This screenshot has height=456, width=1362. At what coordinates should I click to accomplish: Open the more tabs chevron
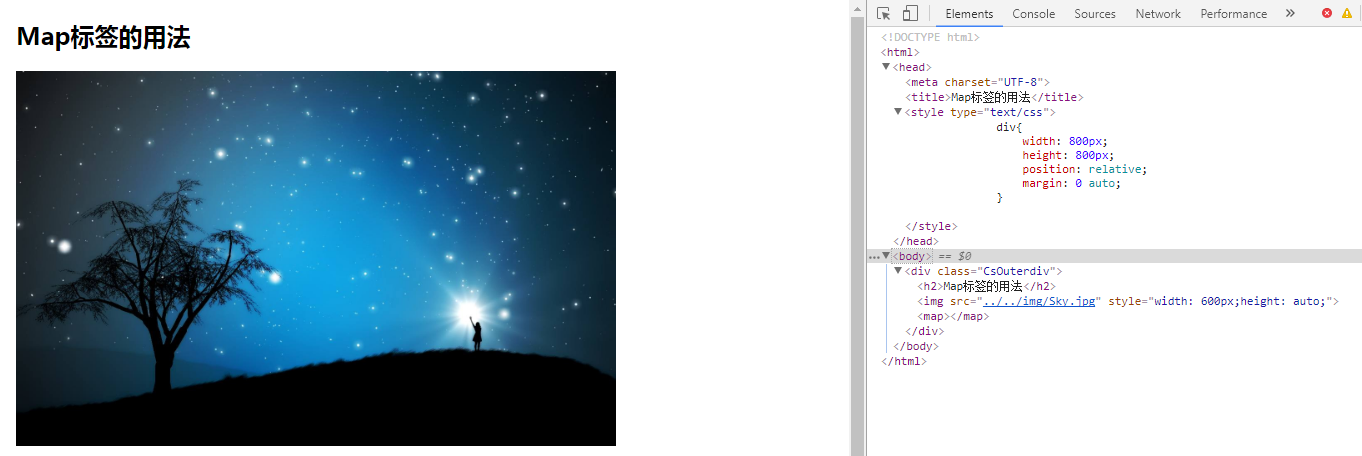pos(1290,13)
